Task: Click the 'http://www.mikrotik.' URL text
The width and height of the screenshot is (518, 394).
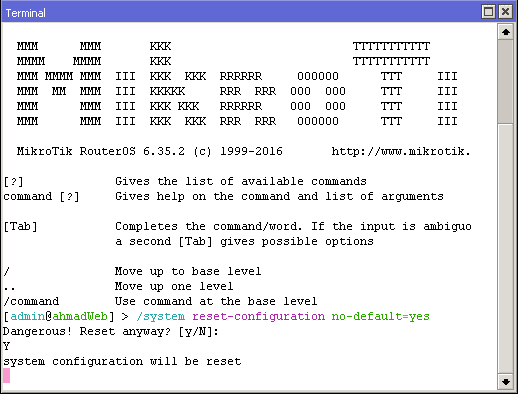Action: click(x=401, y=152)
